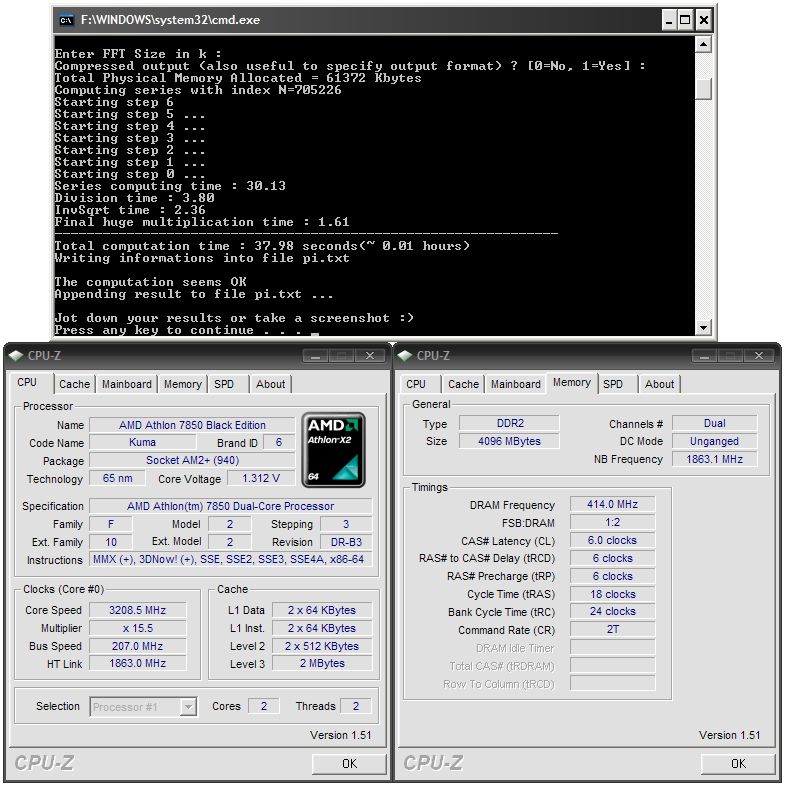792x792 pixels.
Task: Open the SPD tab in left CPU-Z
Action: tap(224, 384)
